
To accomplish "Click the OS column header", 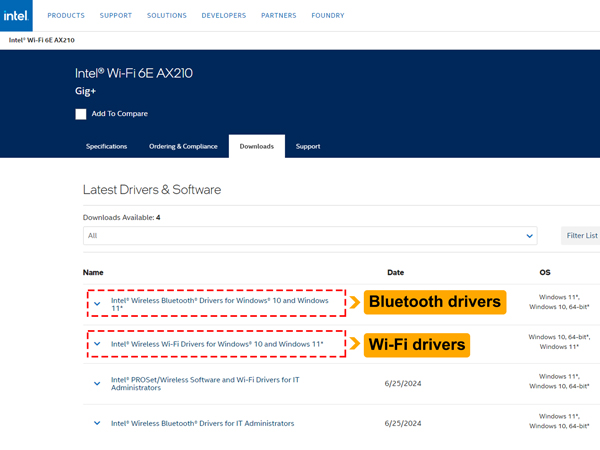I will 545,272.
